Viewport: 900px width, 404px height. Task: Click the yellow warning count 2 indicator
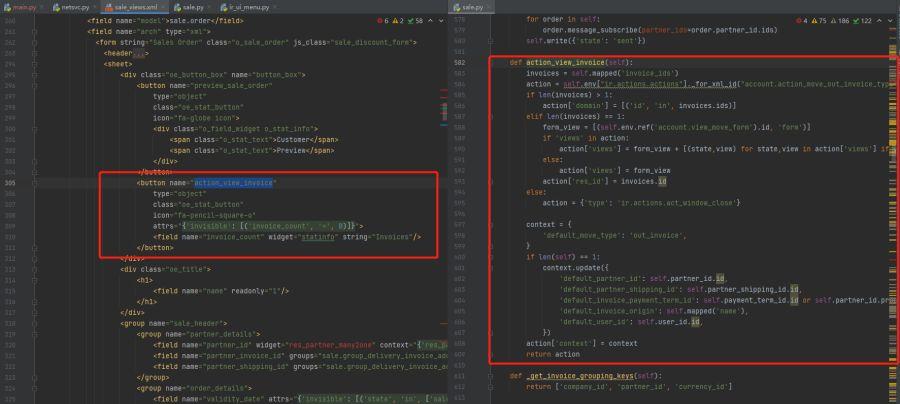click(398, 21)
